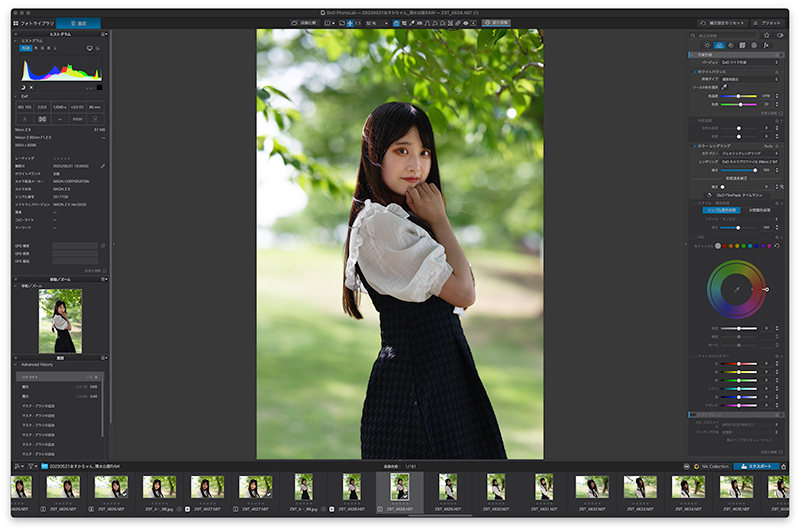Screen dimensions: 800x531
Task: Click the navigator preview thumbnail
Action: (60, 321)
